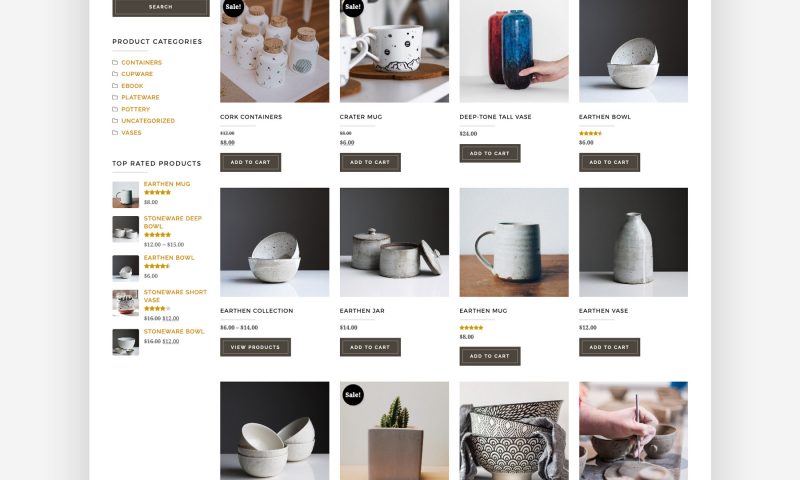This screenshot has width=800, height=480.
Task: Click the folder icon beside Pottery
Action: 115,109
